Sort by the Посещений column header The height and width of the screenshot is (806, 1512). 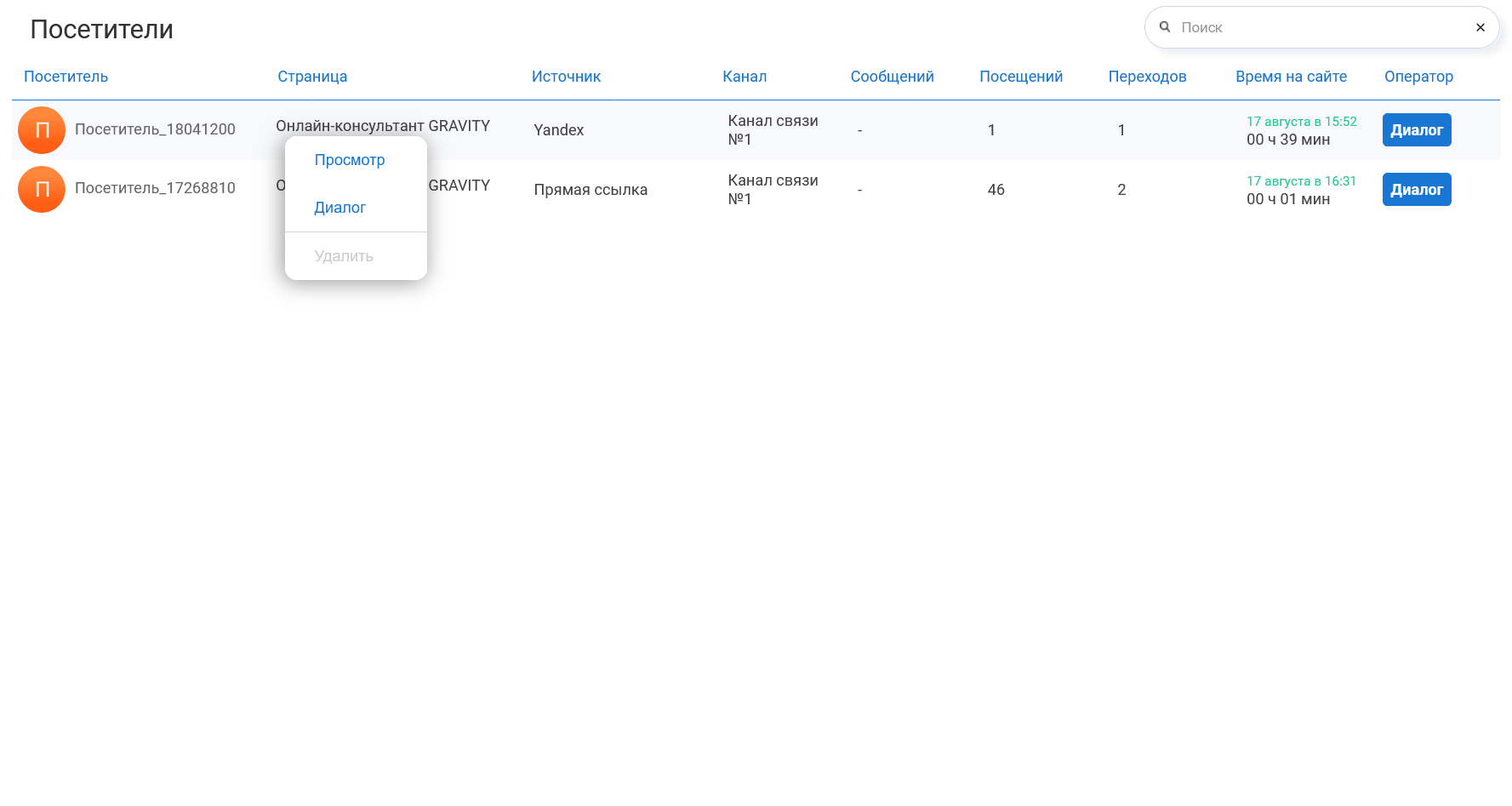[1021, 77]
